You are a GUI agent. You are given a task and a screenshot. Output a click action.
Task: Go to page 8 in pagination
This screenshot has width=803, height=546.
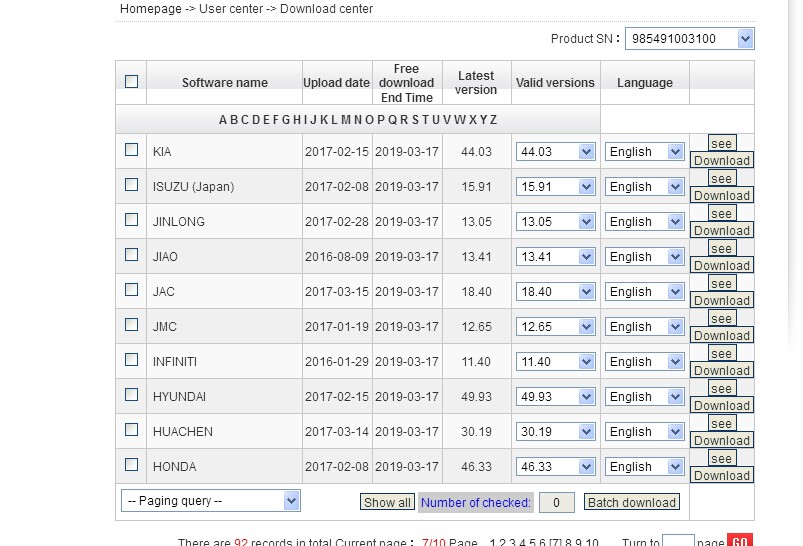click(568, 542)
